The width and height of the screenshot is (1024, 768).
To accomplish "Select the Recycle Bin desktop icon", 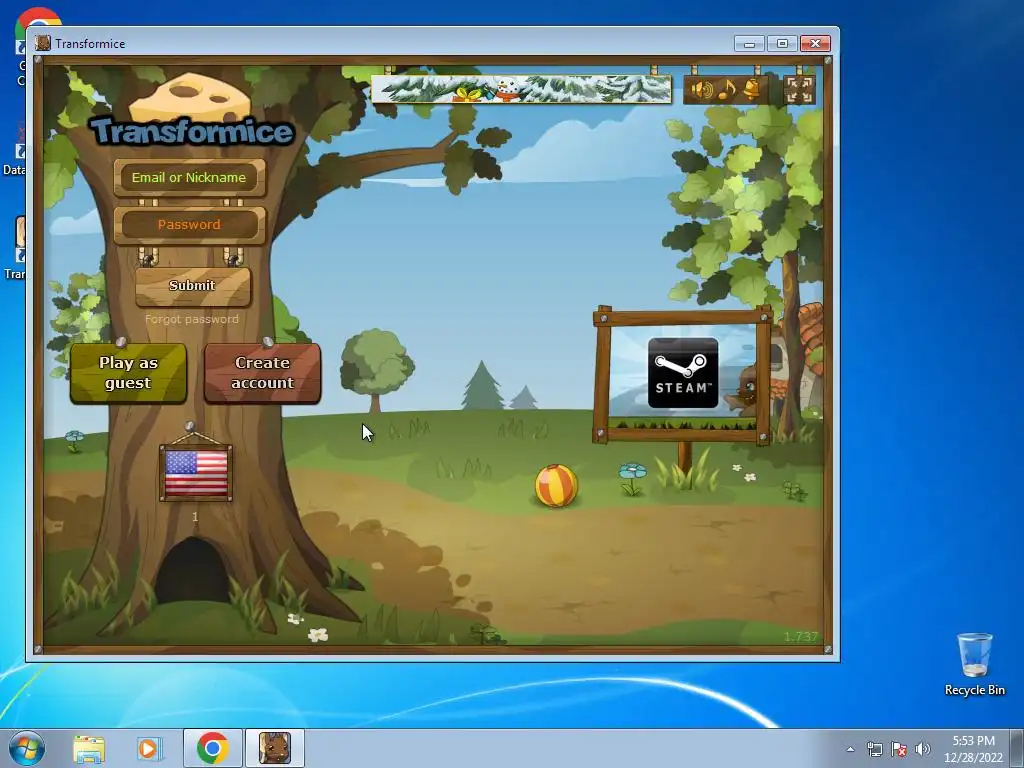I will click(974, 664).
